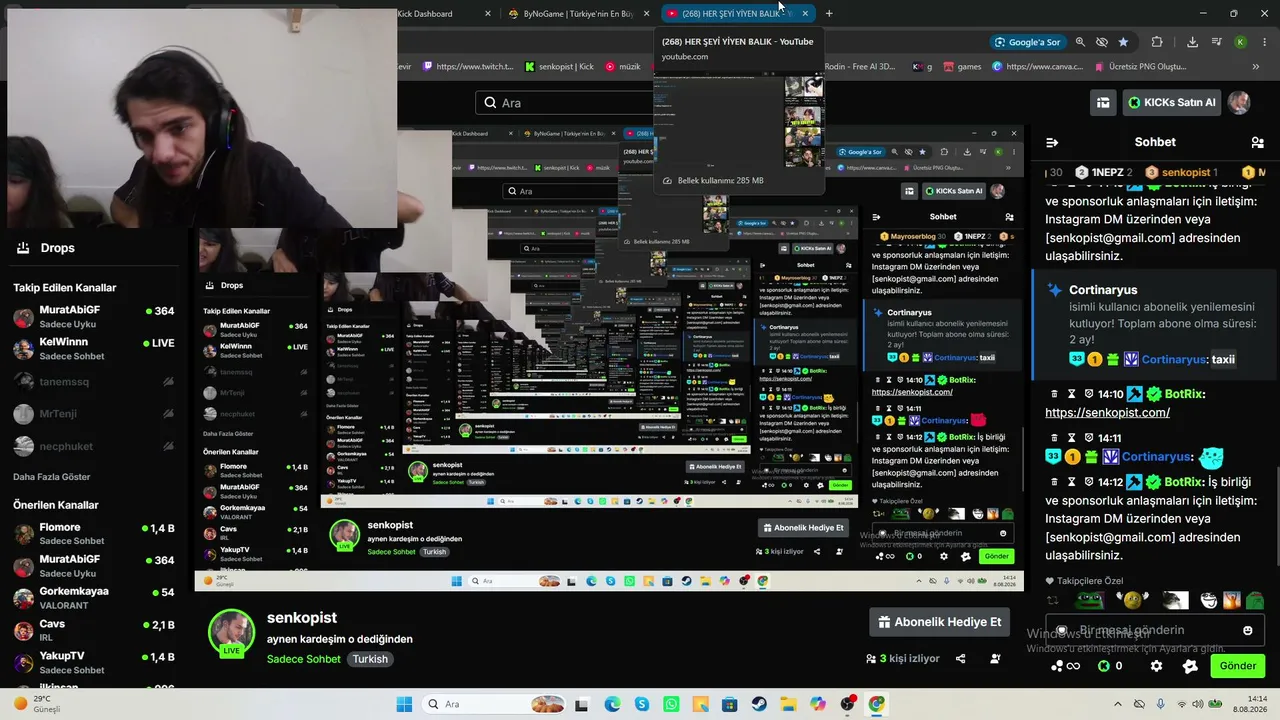This screenshot has width=1280, height=720.
Task: Send the chat message with Gönder
Action: pos(1237,666)
